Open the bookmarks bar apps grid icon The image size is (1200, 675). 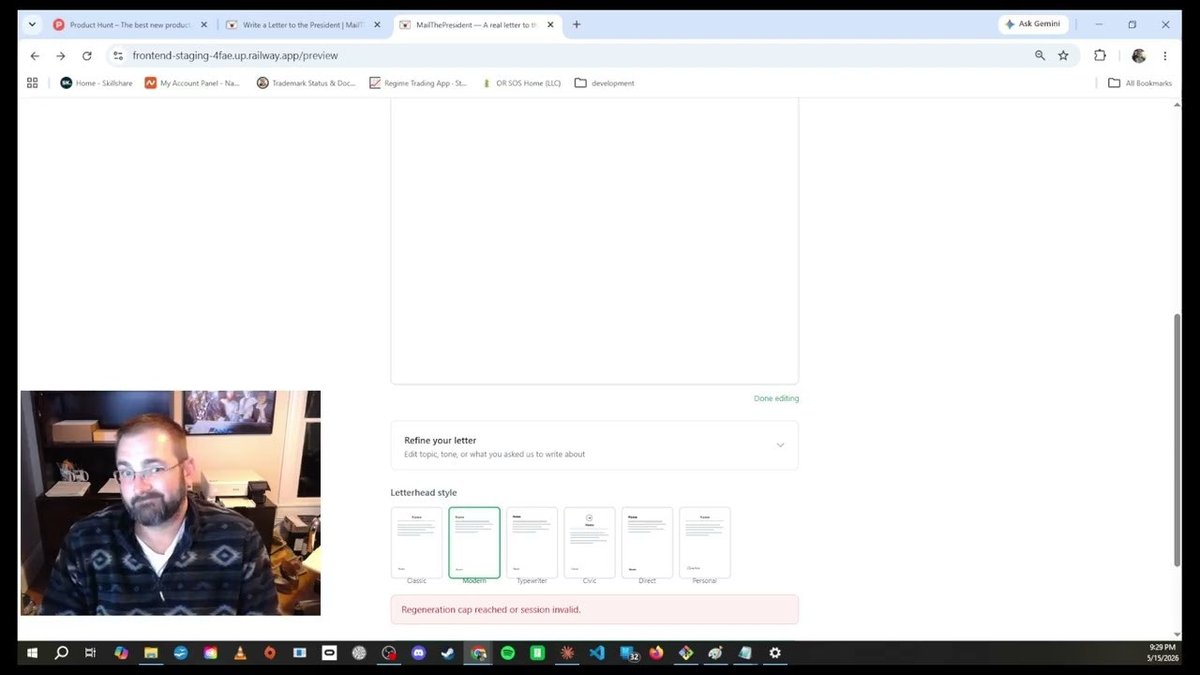click(x=32, y=83)
